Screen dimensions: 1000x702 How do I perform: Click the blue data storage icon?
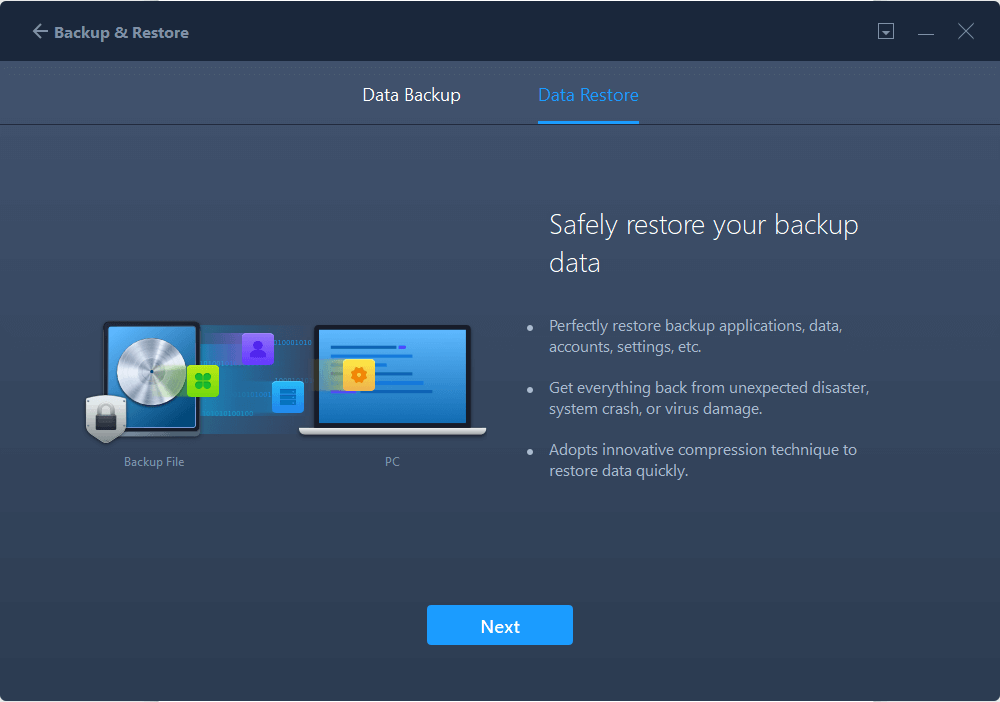point(288,397)
